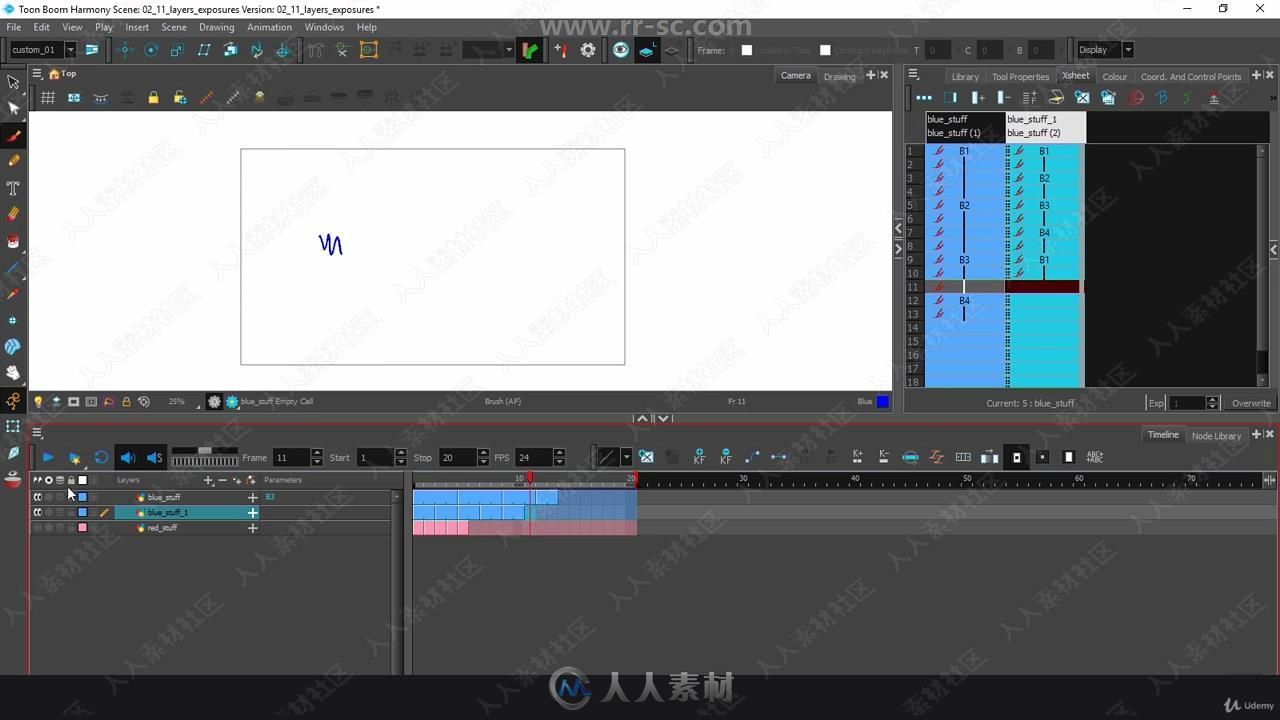Open the Animation menu
Image resolution: width=1280 pixels, height=720 pixels.
pos(269,27)
